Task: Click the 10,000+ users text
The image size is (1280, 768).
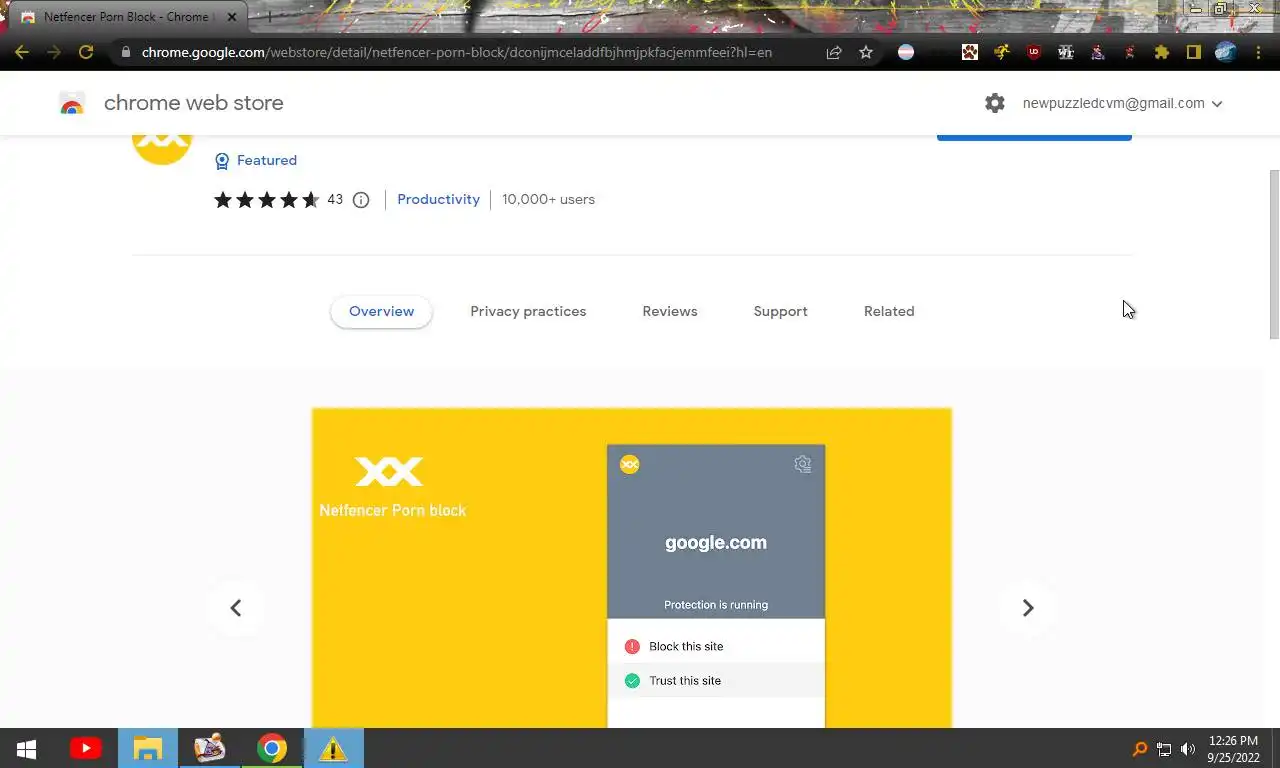Action: (548, 199)
